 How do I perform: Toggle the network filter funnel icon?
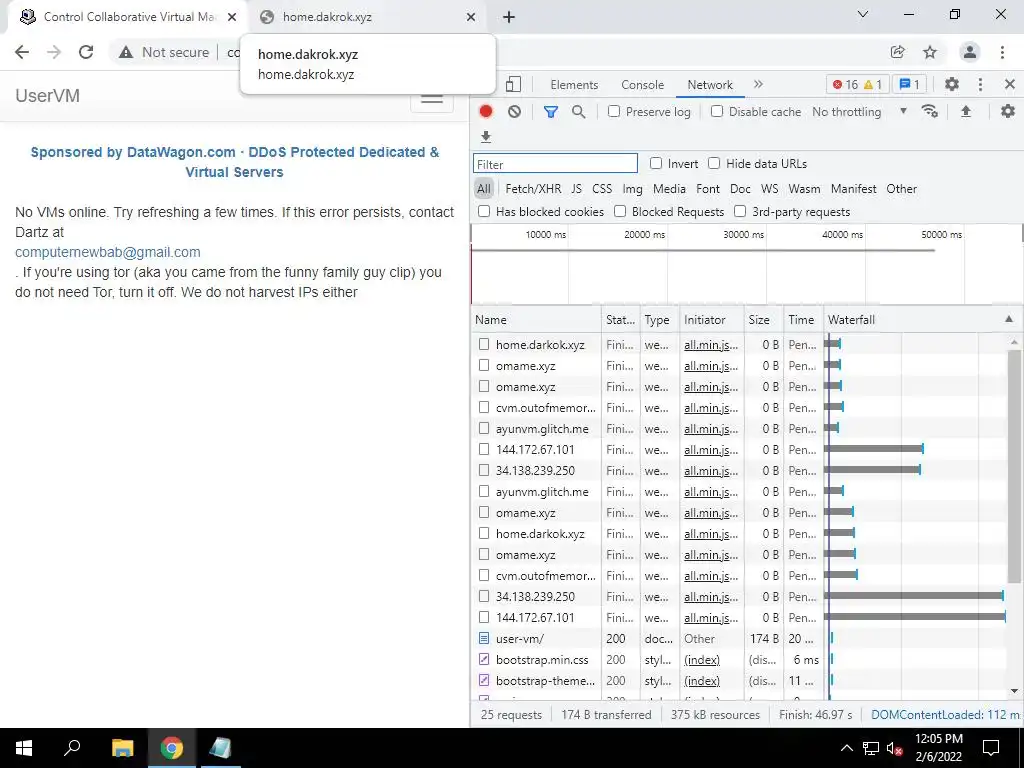point(551,112)
